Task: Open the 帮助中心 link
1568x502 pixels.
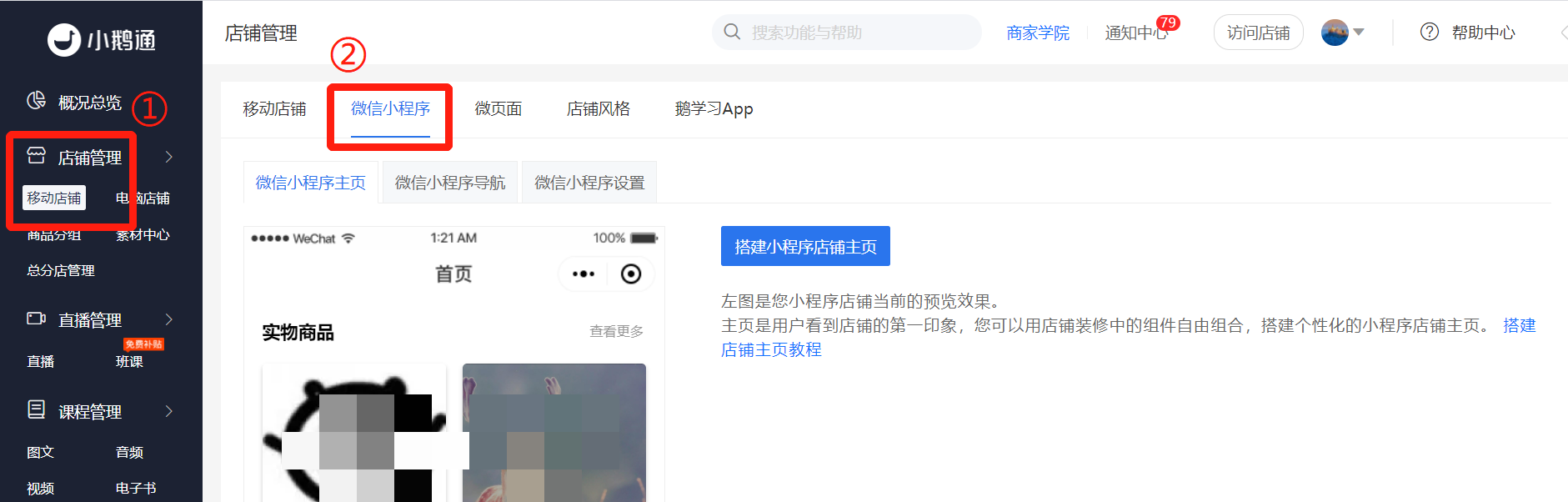Action: 1483,33
